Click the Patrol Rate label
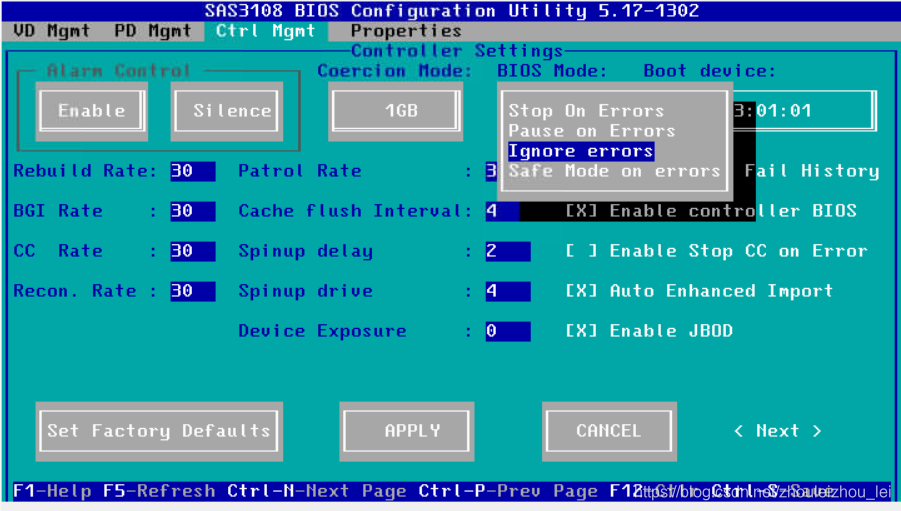 pos(299,171)
